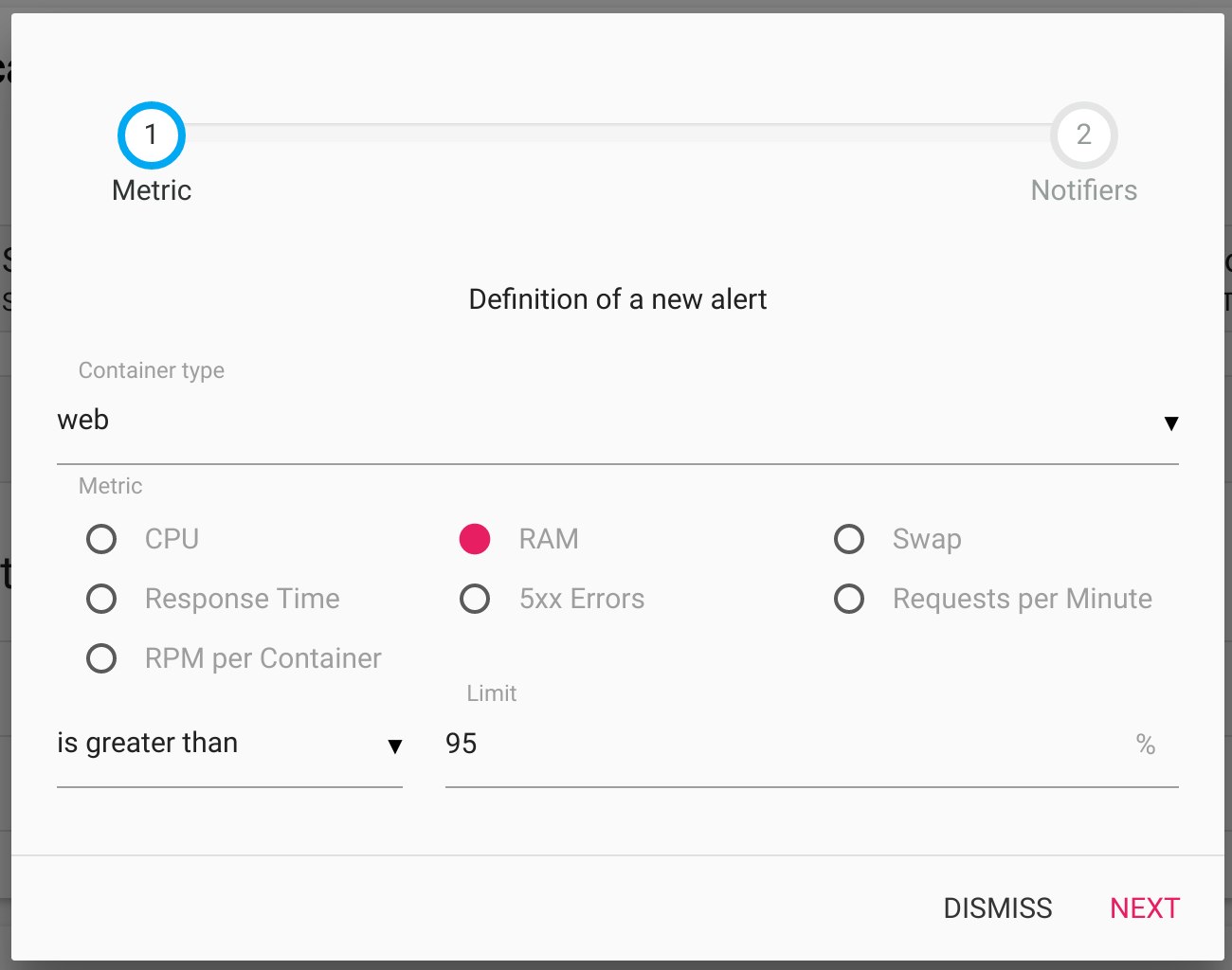This screenshot has width=1232, height=970.
Task: Click the Notifiers step label
Action: click(1083, 189)
